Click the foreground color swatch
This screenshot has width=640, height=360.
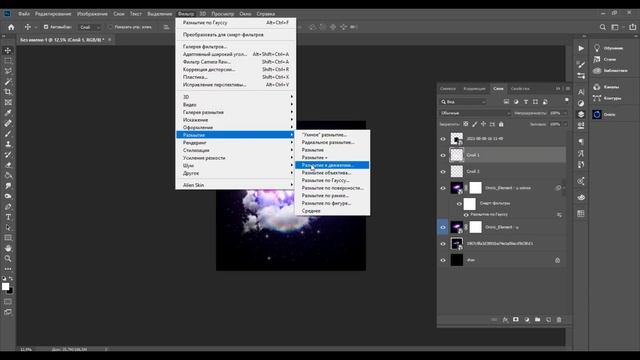pos(5,287)
